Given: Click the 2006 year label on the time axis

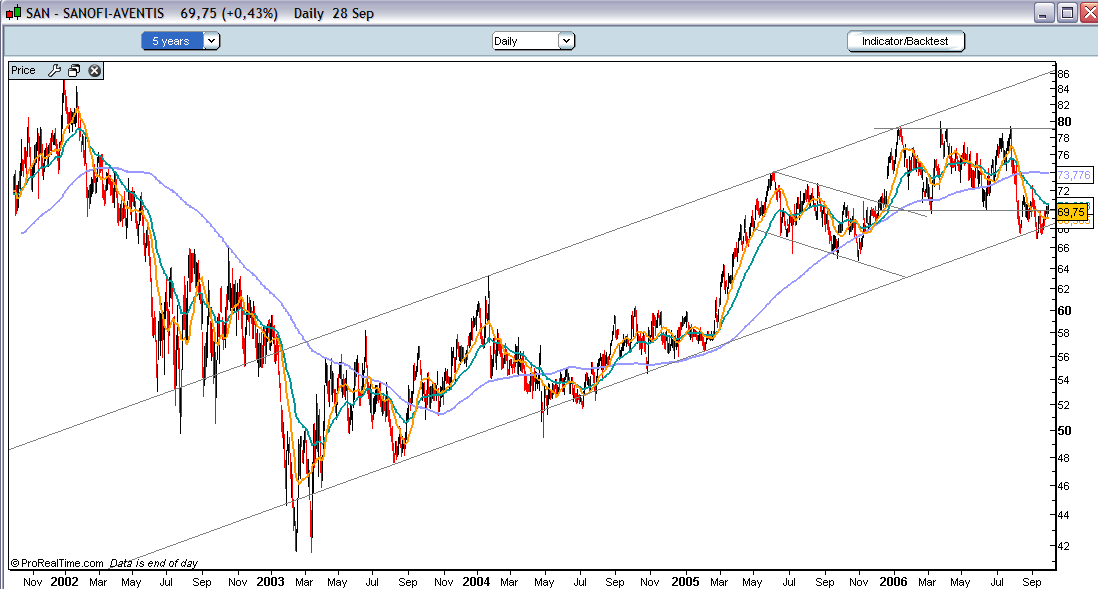Looking at the screenshot, I should point(893,582).
